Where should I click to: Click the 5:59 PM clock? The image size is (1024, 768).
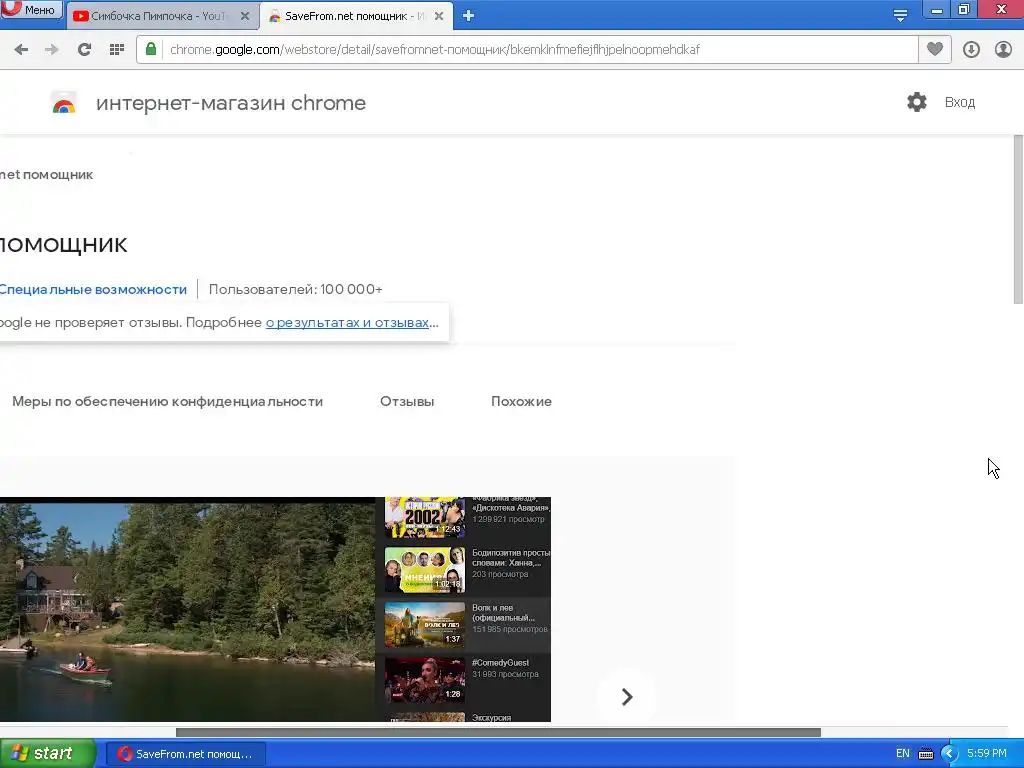point(987,753)
